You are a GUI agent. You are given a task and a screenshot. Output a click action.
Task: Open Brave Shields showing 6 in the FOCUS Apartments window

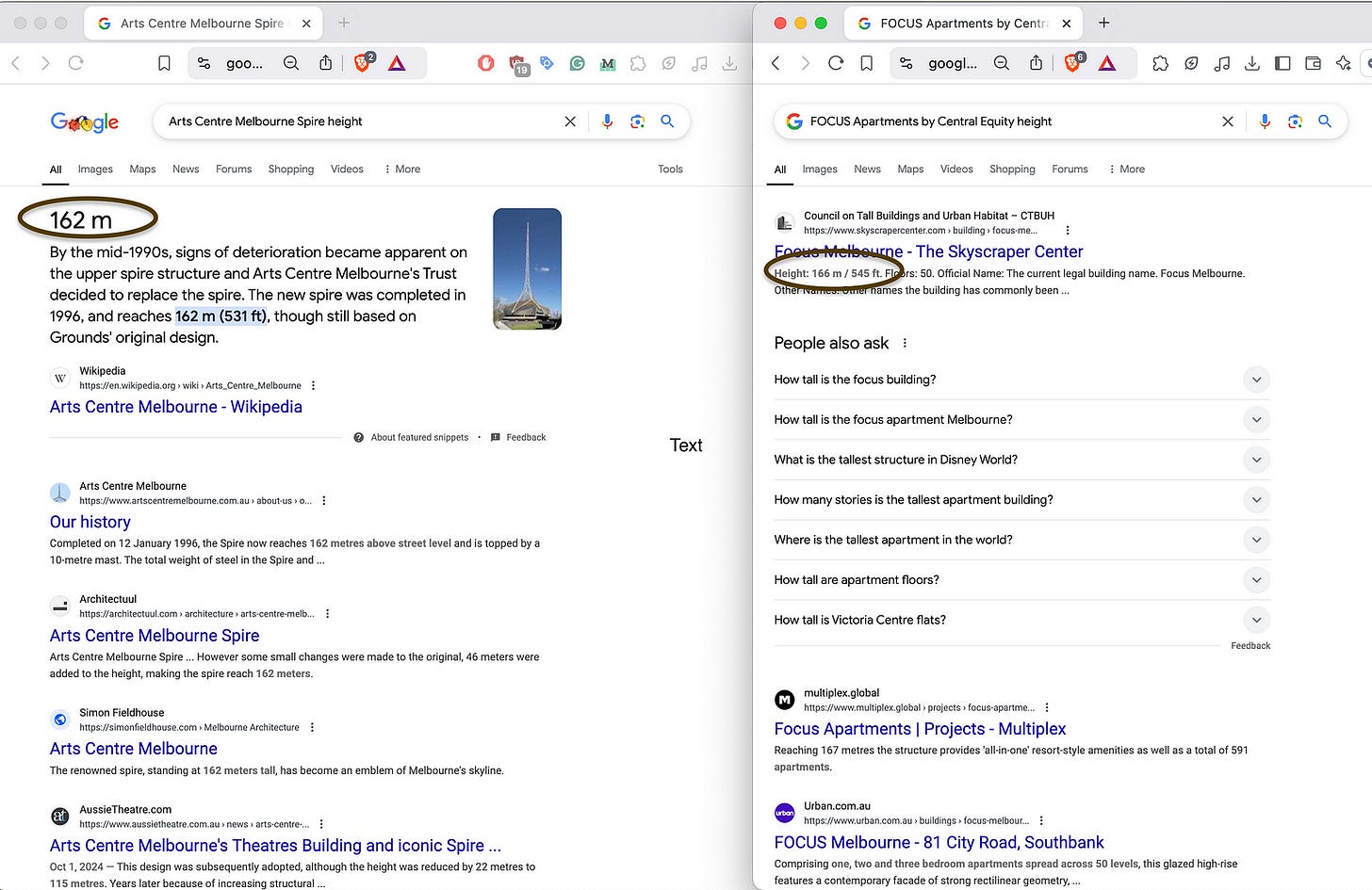[1073, 63]
